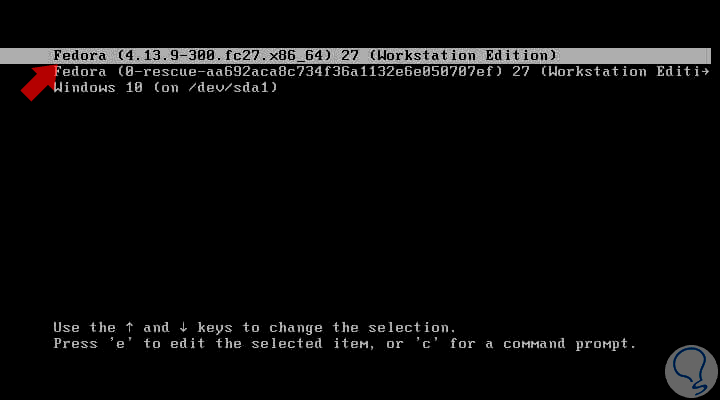Screen dimensions: 720x400
Task: Click the 'e' key hint in help text
Action: tap(120, 344)
